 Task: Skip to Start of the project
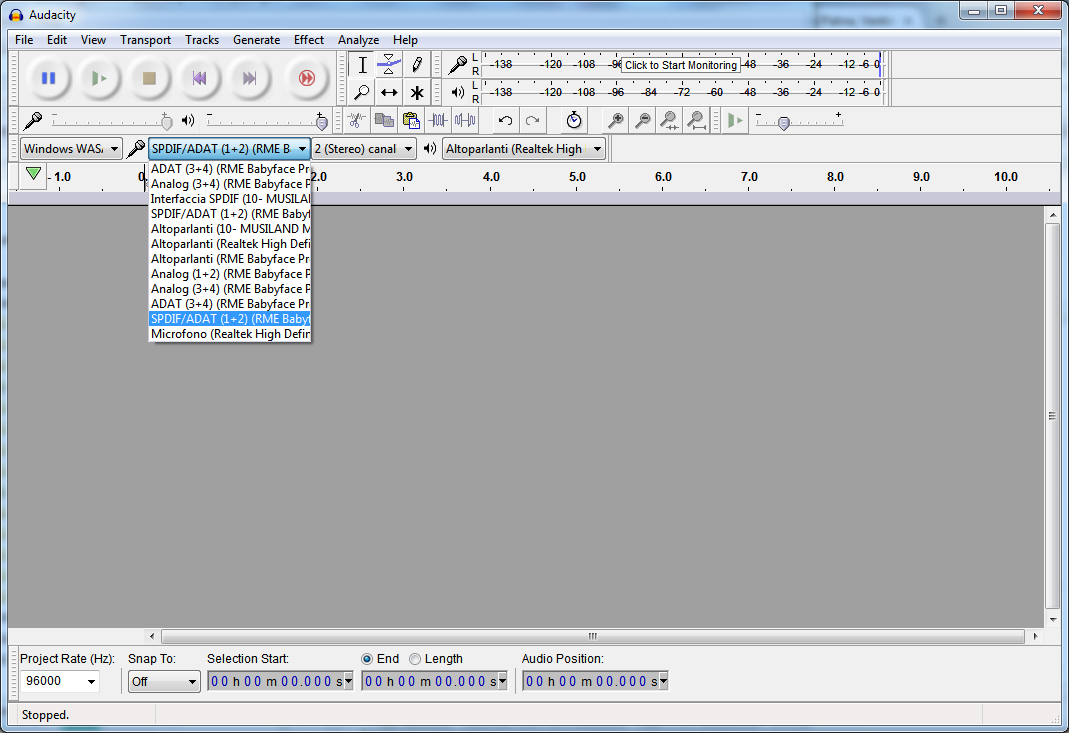tap(199, 78)
